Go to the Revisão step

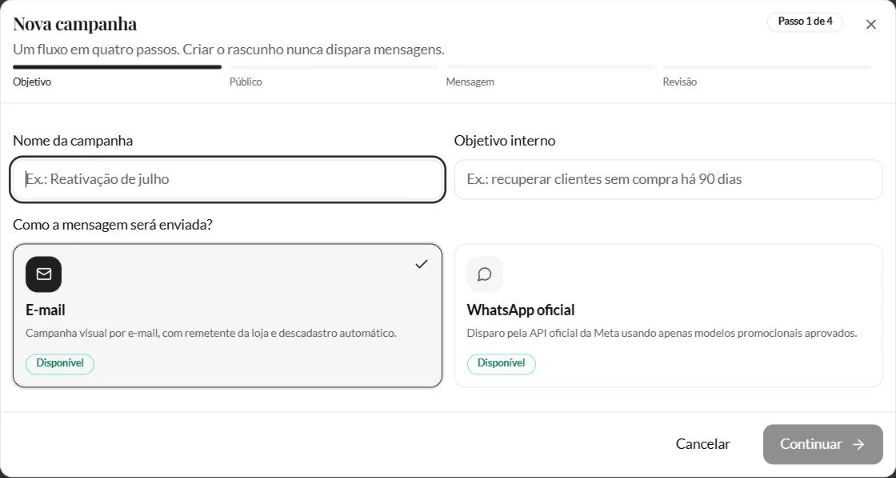click(x=680, y=82)
